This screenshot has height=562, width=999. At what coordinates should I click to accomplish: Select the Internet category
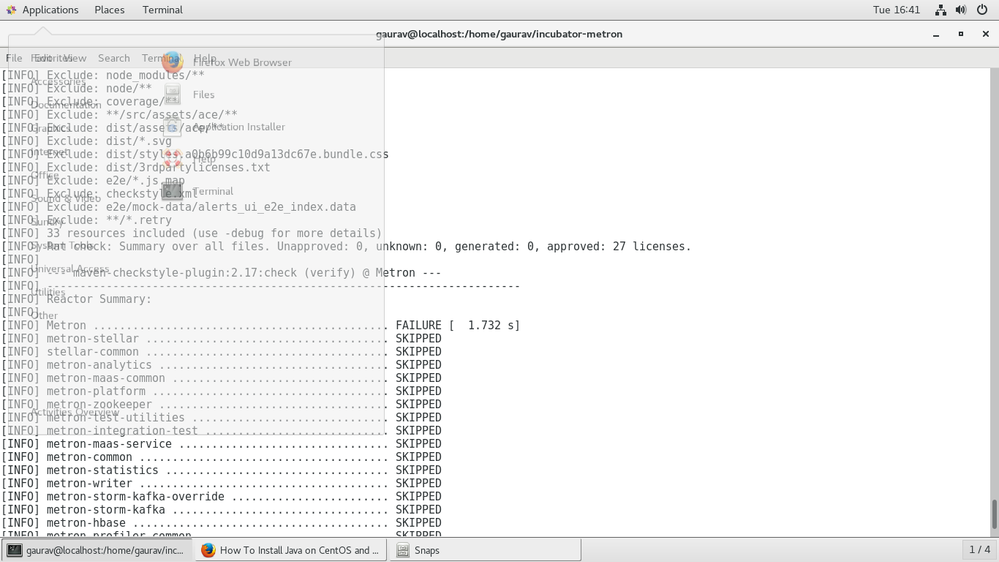point(48,152)
